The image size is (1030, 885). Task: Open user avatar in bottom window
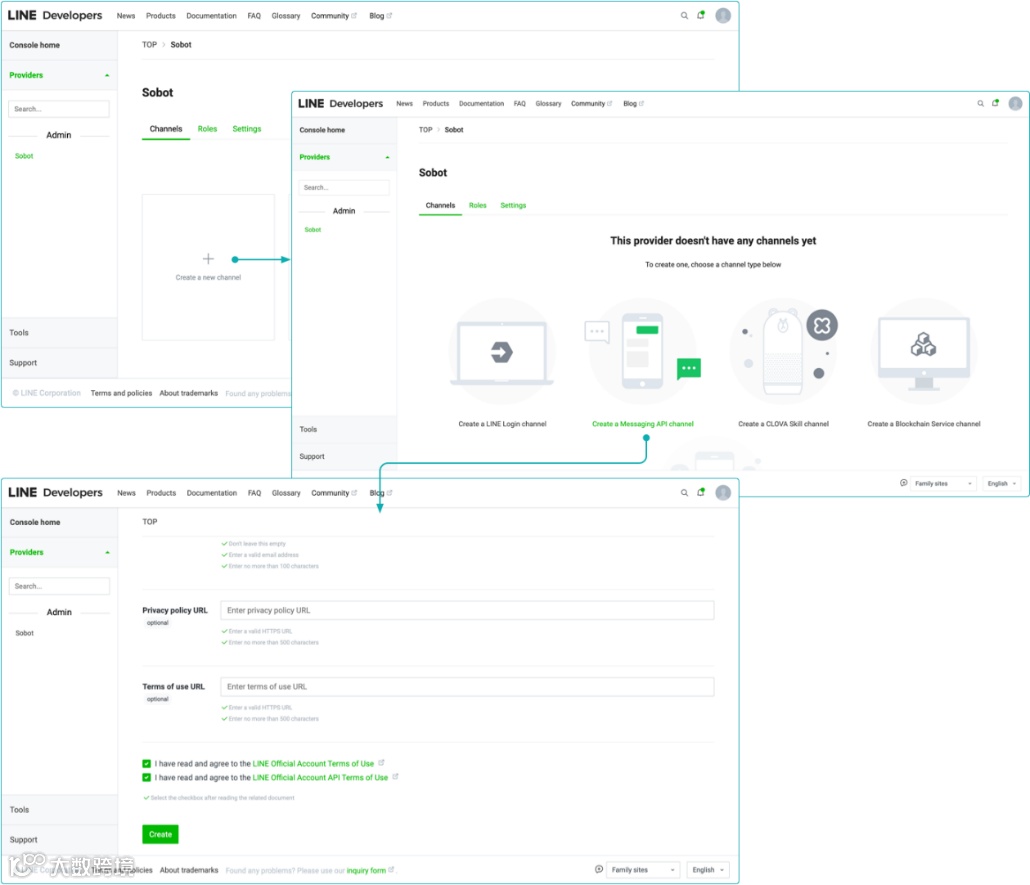coord(723,493)
